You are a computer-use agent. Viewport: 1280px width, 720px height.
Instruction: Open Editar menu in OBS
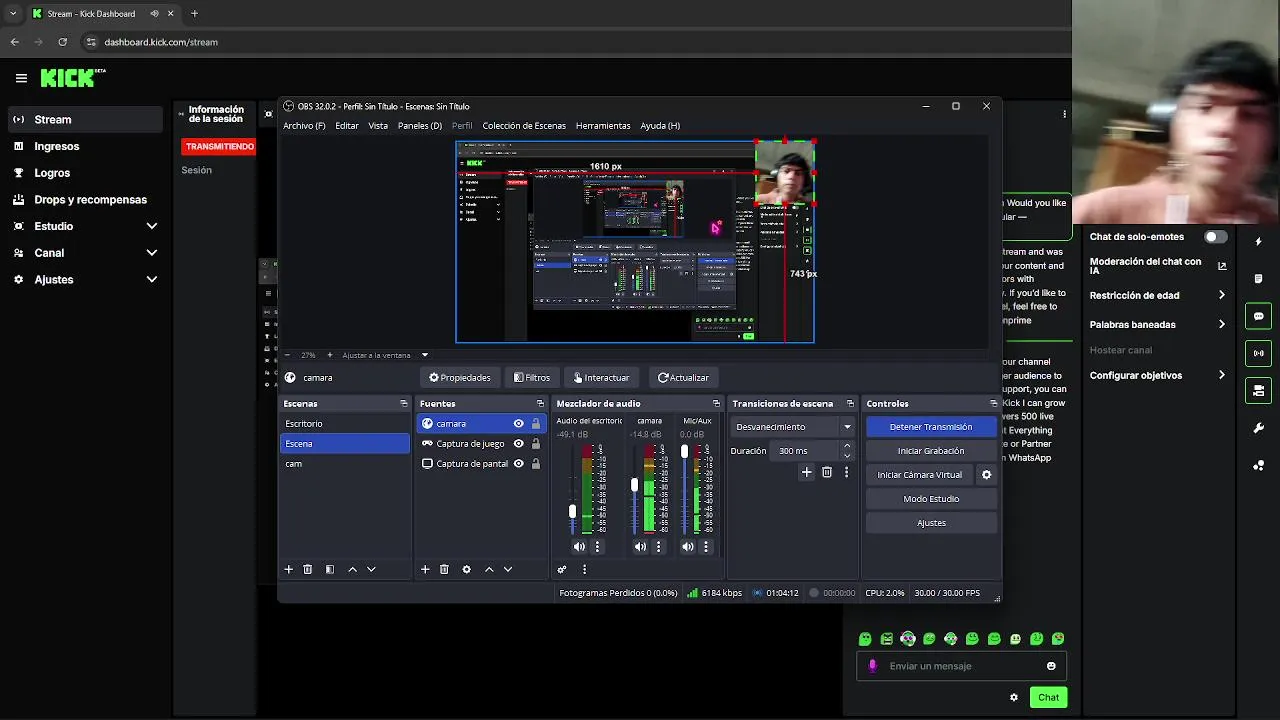coord(347,126)
